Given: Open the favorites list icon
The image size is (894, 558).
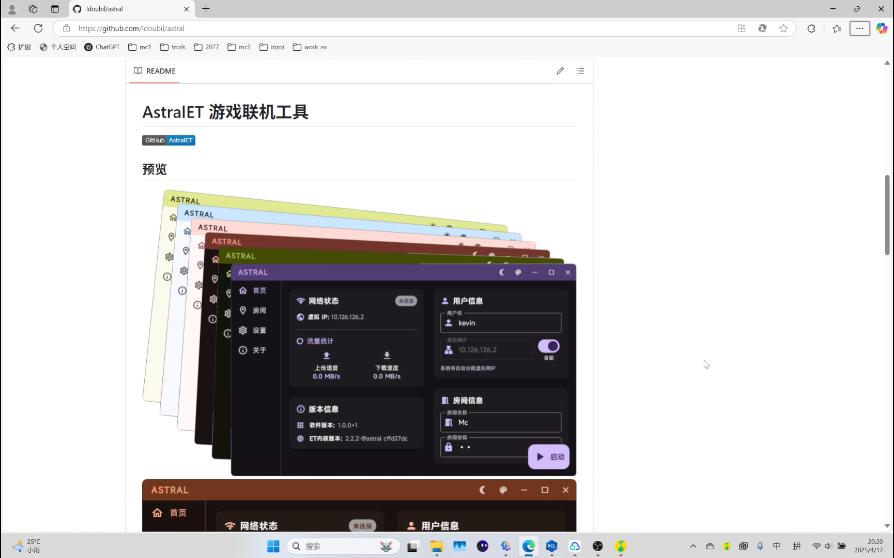Looking at the screenshot, I should [836, 28].
